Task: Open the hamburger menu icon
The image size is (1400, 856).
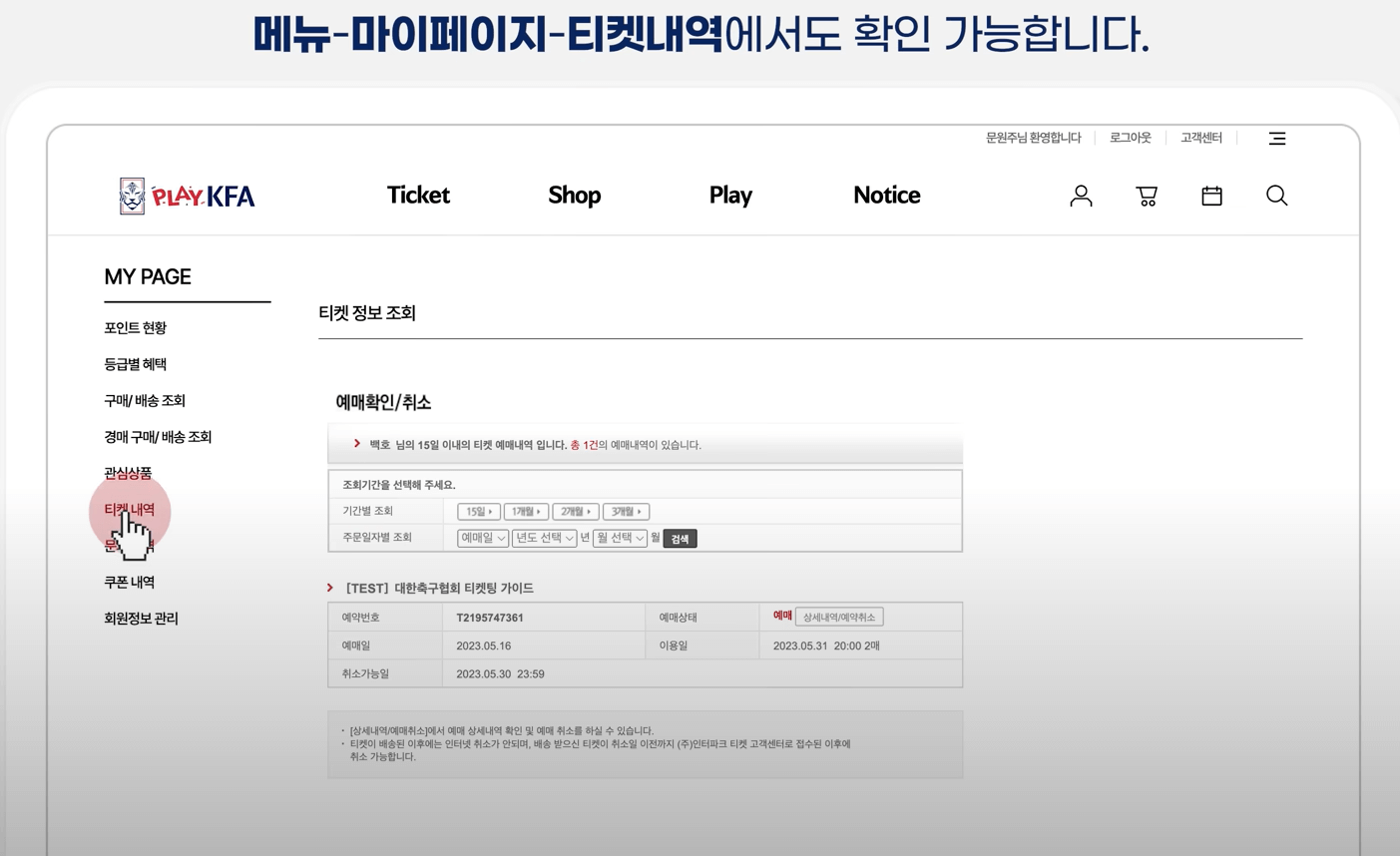Action: (x=1277, y=139)
